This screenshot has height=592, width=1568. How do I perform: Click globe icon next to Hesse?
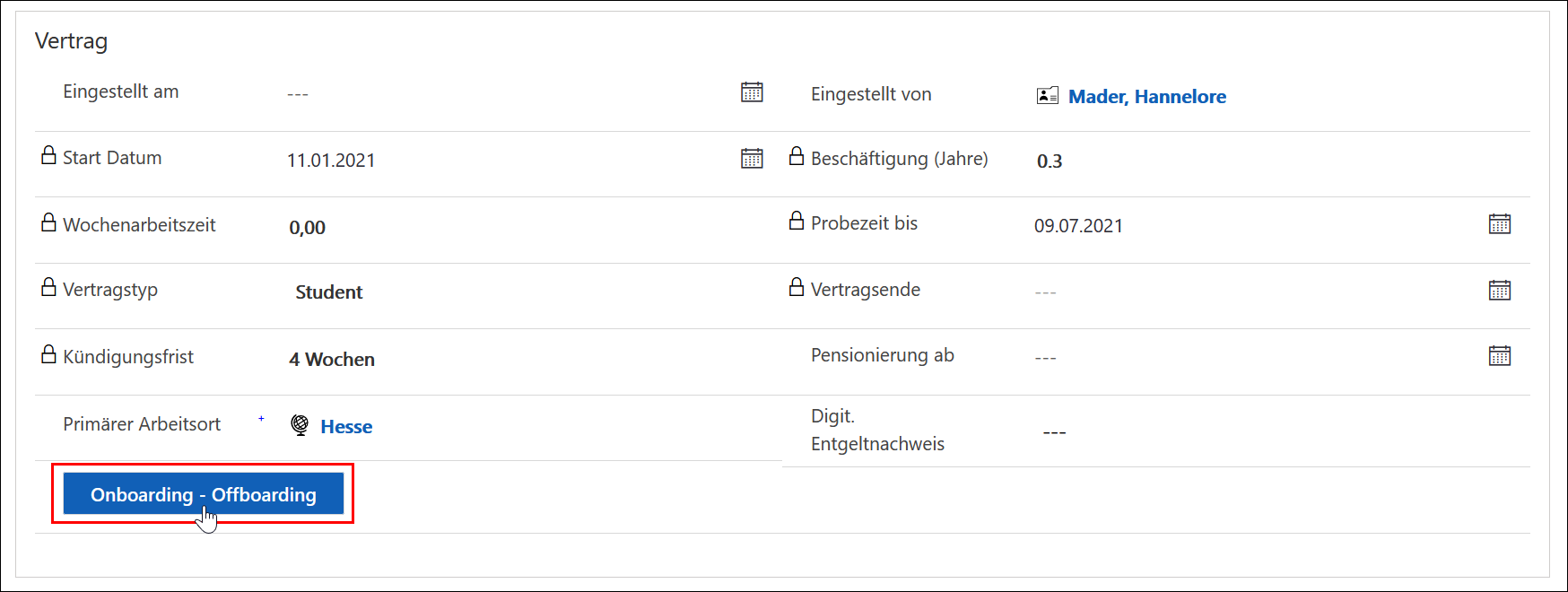click(x=301, y=425)
